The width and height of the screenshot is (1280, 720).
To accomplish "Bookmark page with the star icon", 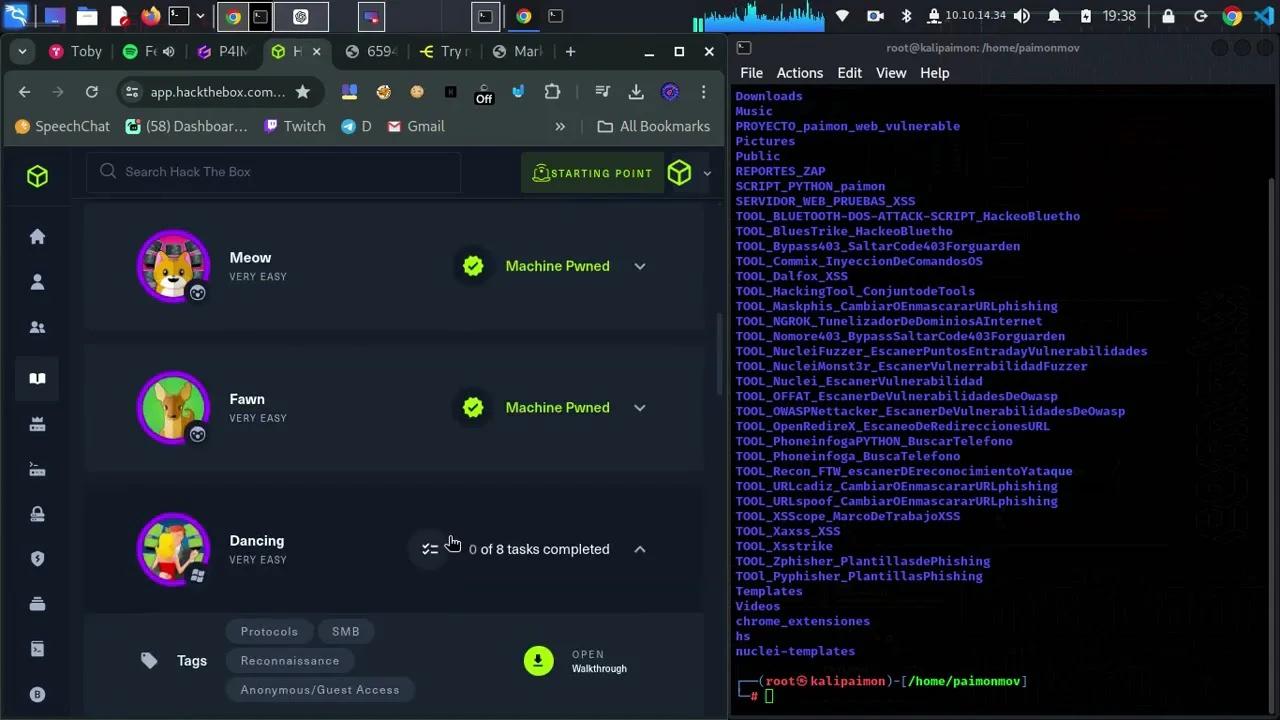I will 302,92.
